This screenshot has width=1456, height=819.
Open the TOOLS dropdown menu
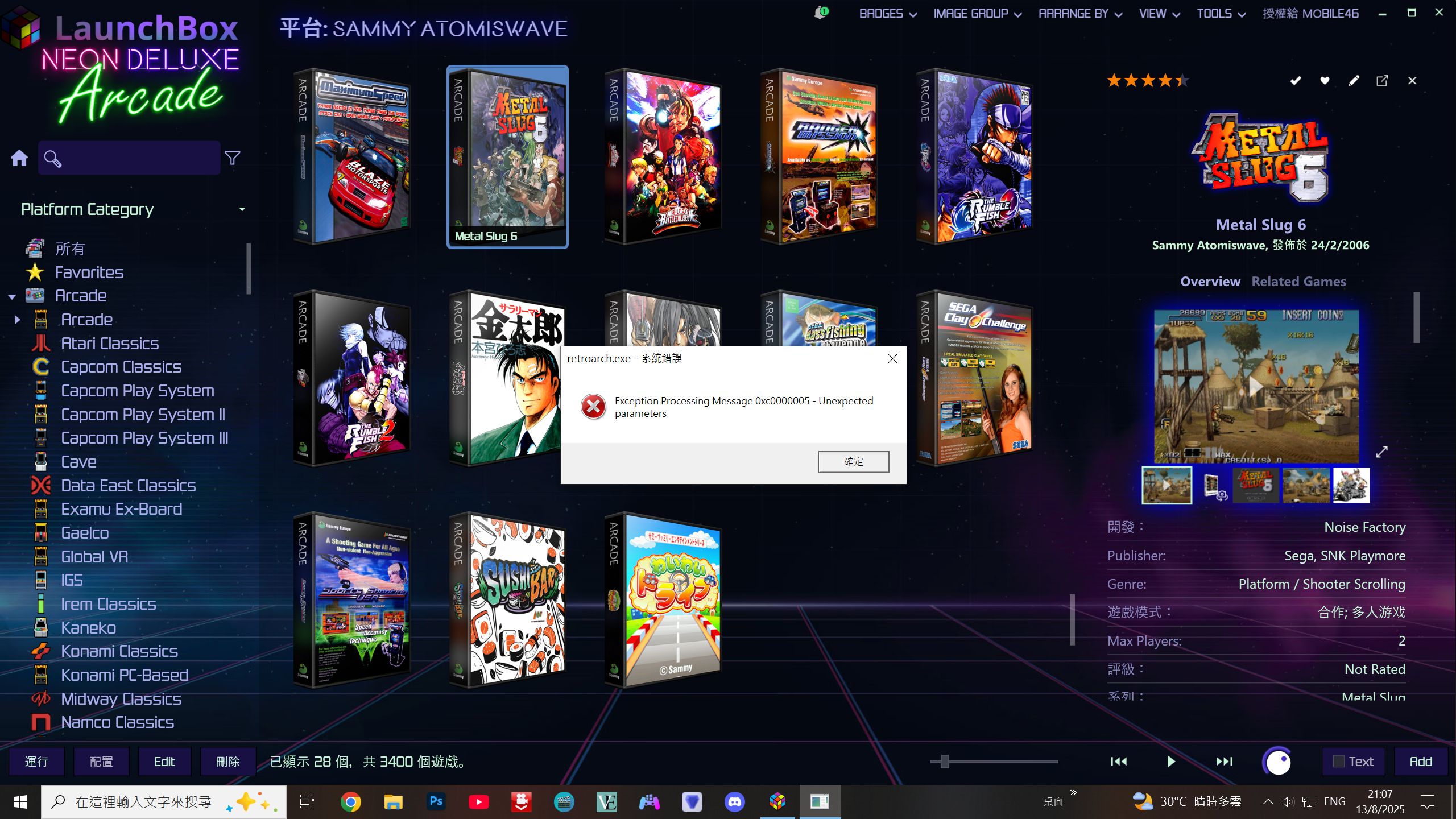pos(1221,14)
